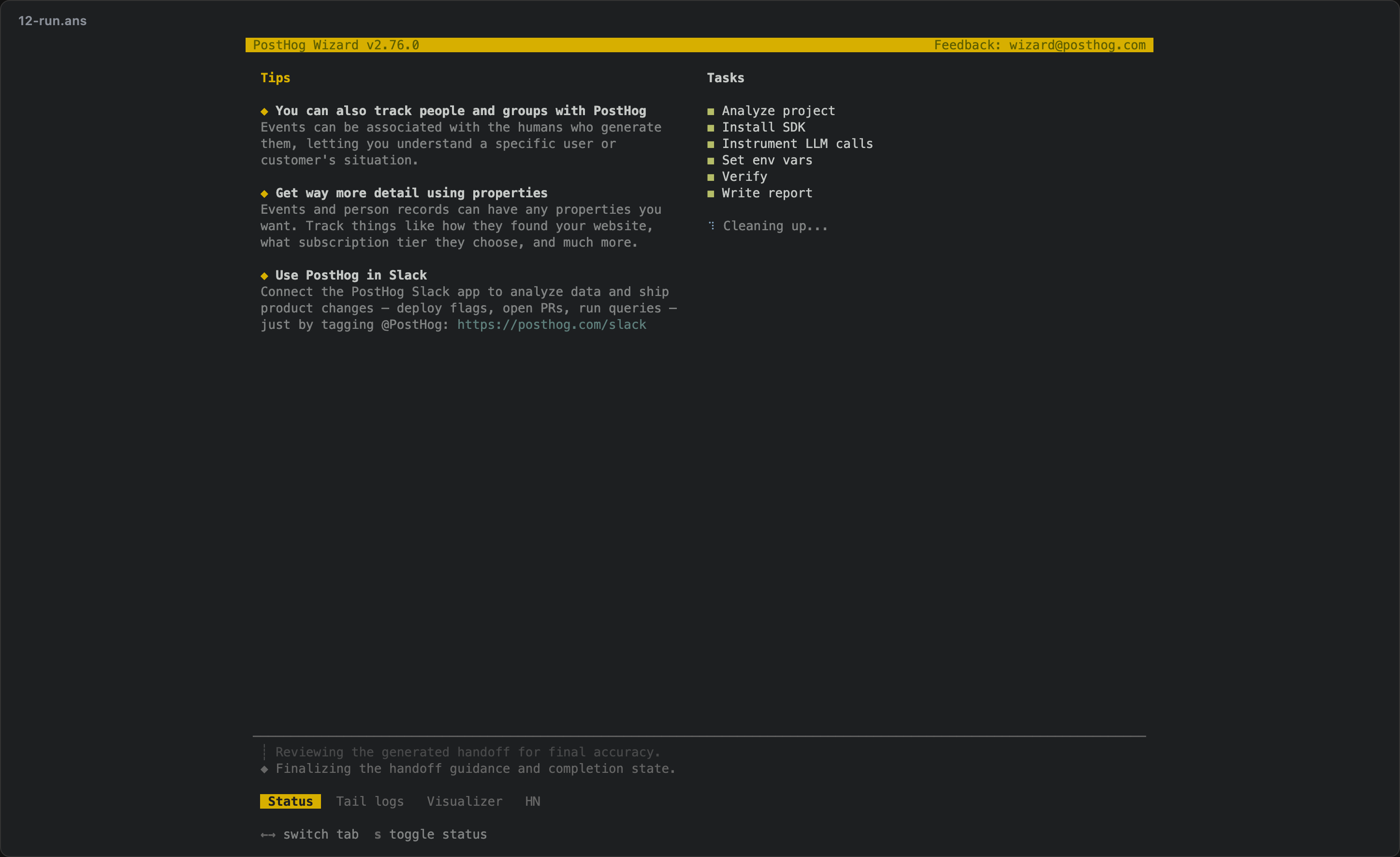
Task: Click the diamond bullet beside 'Get way more detail'
Action: [264, 194]
